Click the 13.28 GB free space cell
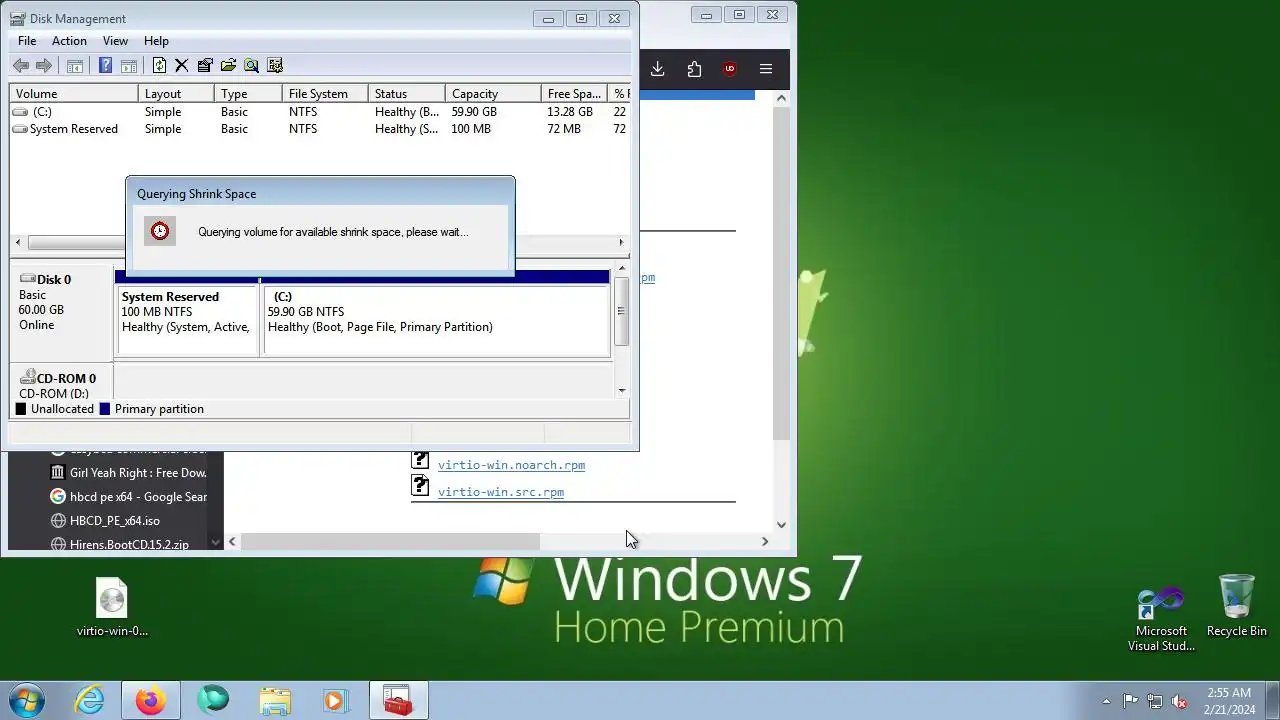 [570, 112]
